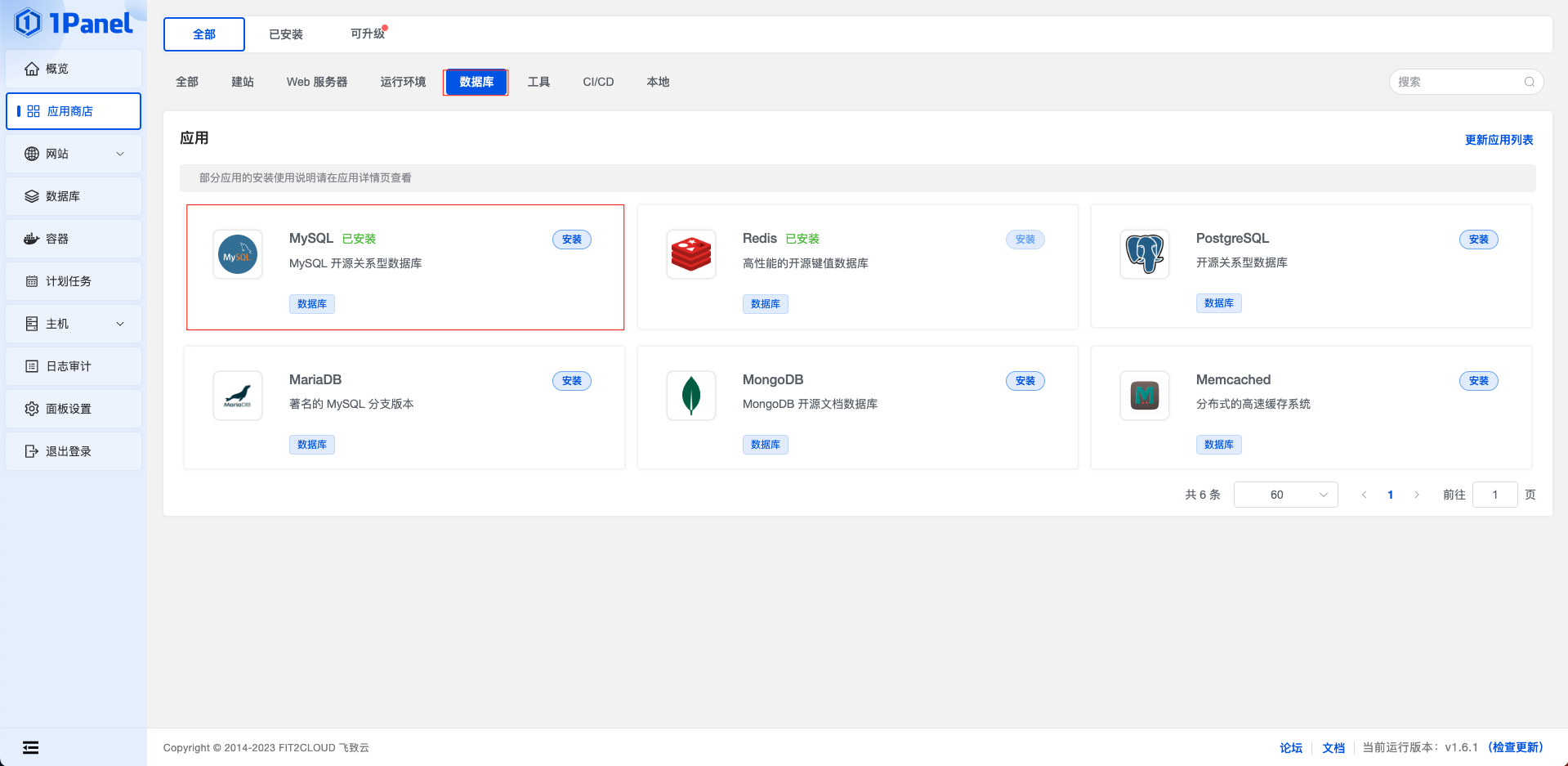Click the PostgreSQL app title
The height and width of the screenshot is (766, 1568).
[1232, 238]
